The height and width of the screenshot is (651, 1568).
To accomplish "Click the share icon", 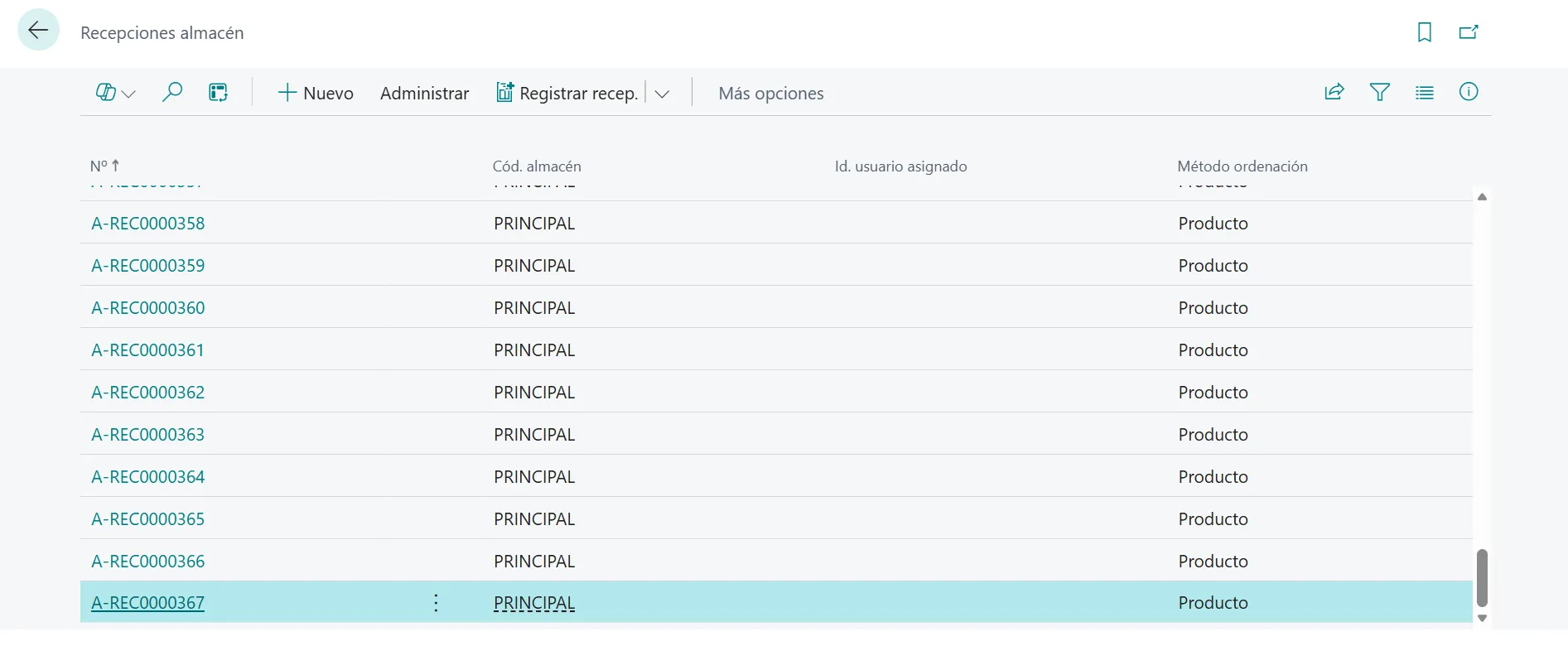I will coord(1334,93).
